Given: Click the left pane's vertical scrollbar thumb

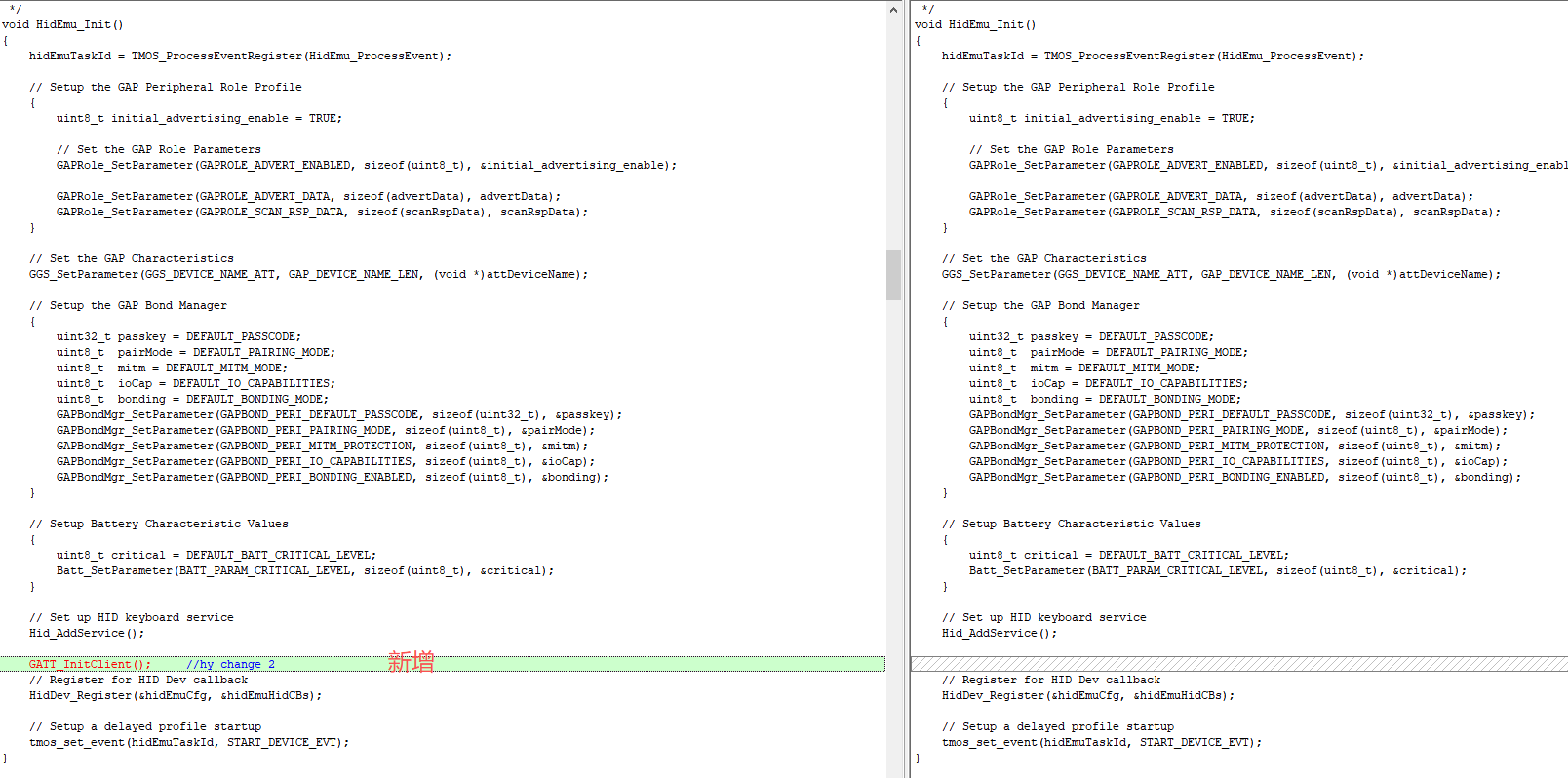Looking at the screenshot, I should click(x=893, y=275).
